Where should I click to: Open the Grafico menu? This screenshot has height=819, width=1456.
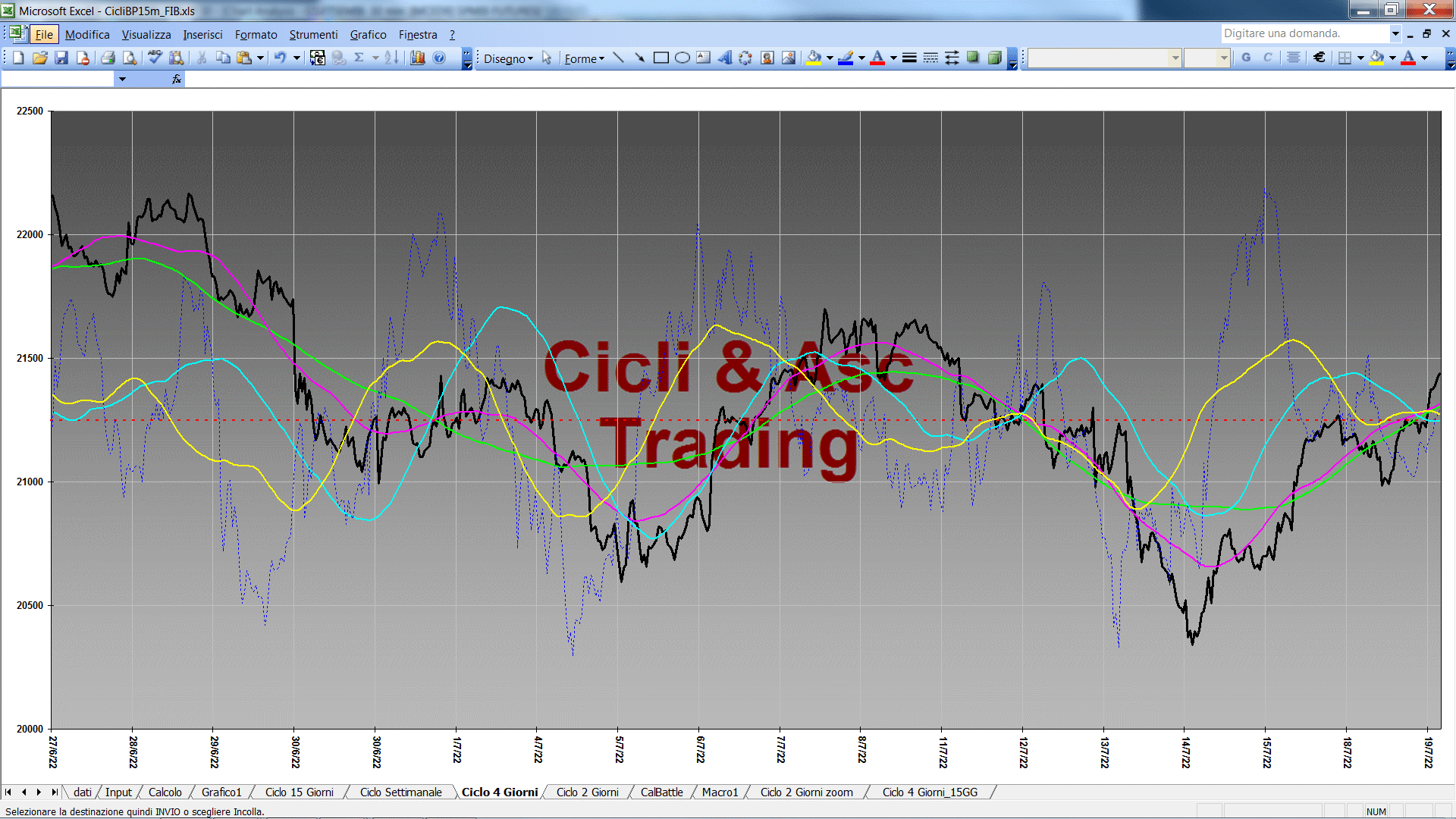coord(368,35)
